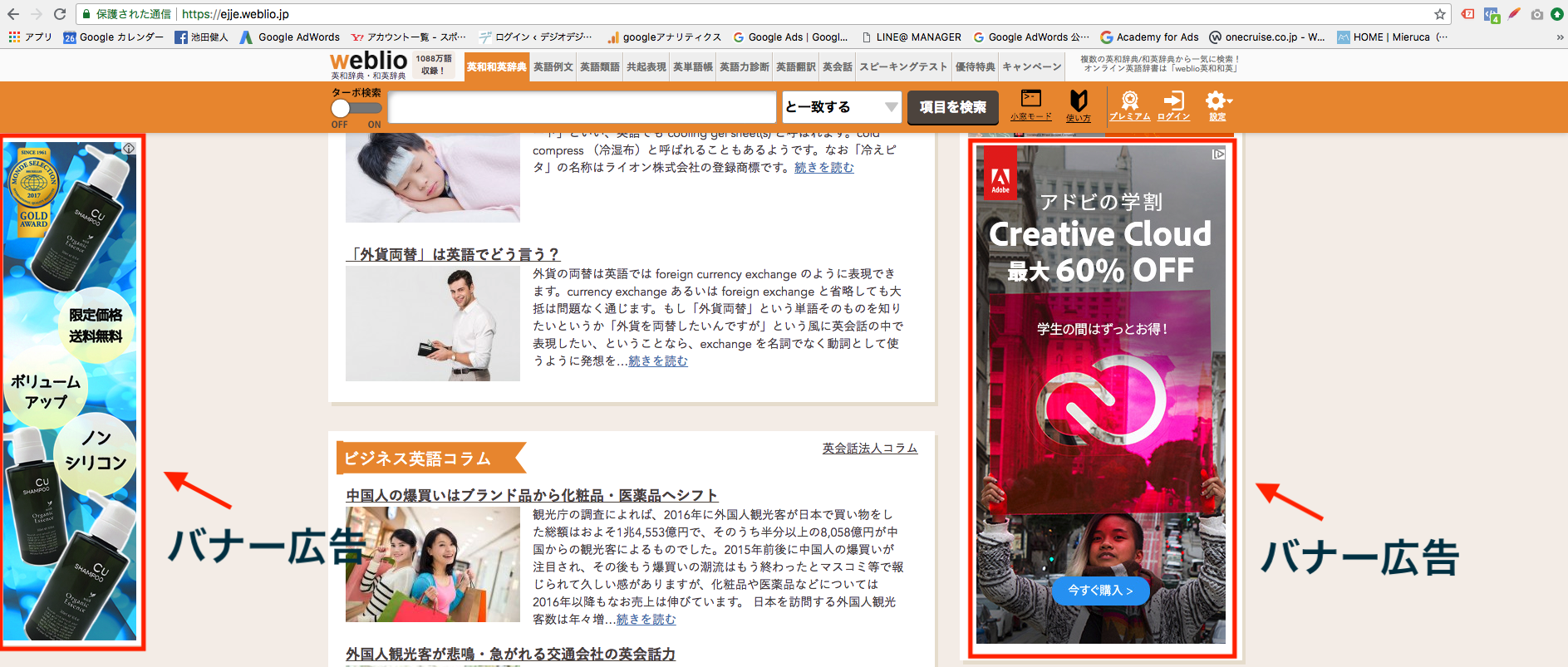The width and height of the screenshot is (1568, 667).
Task: Select the 共起表現 tab
Action: [x=646, y=66]
